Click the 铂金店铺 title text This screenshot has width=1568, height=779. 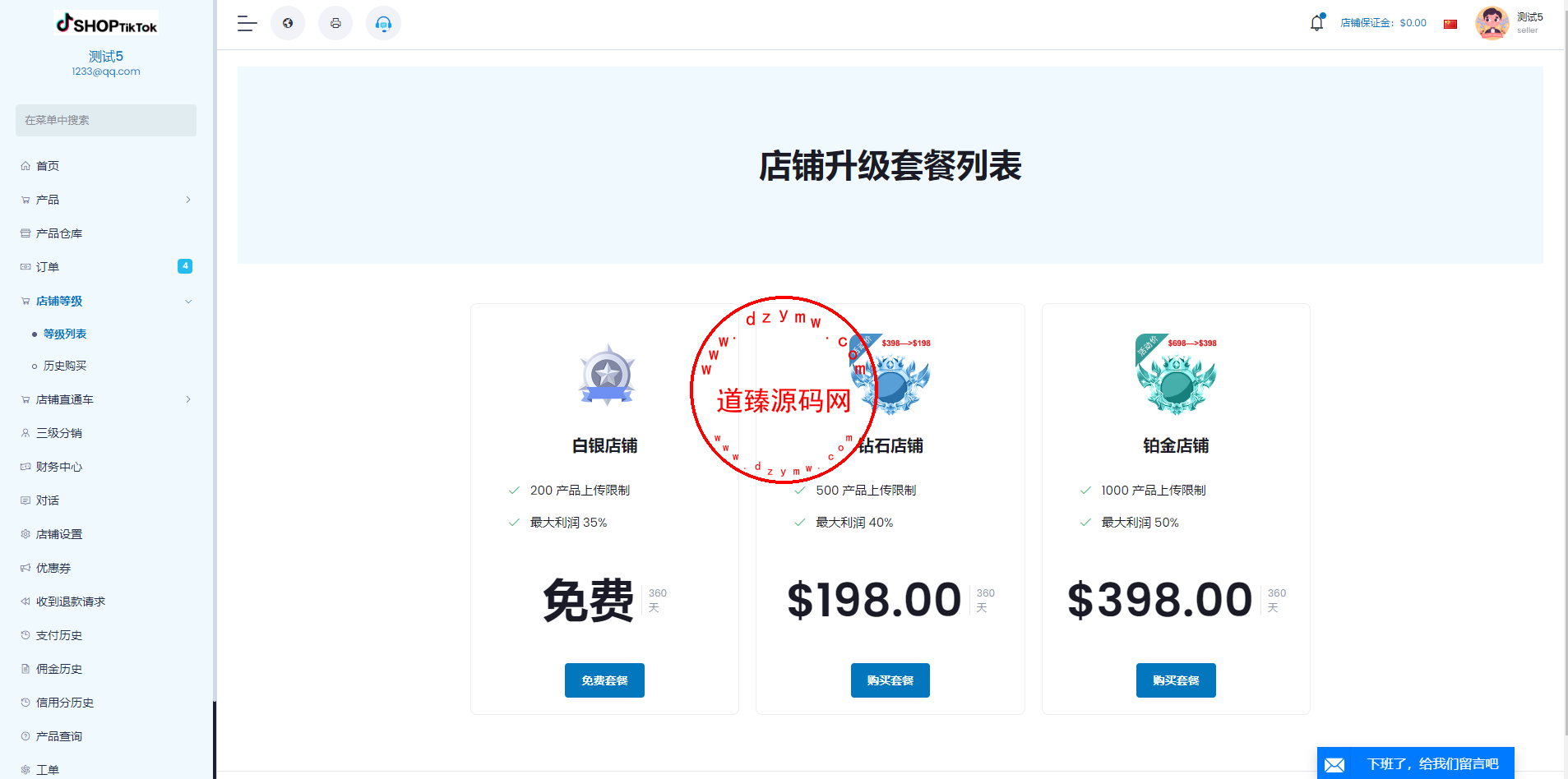coord(1176,445)
